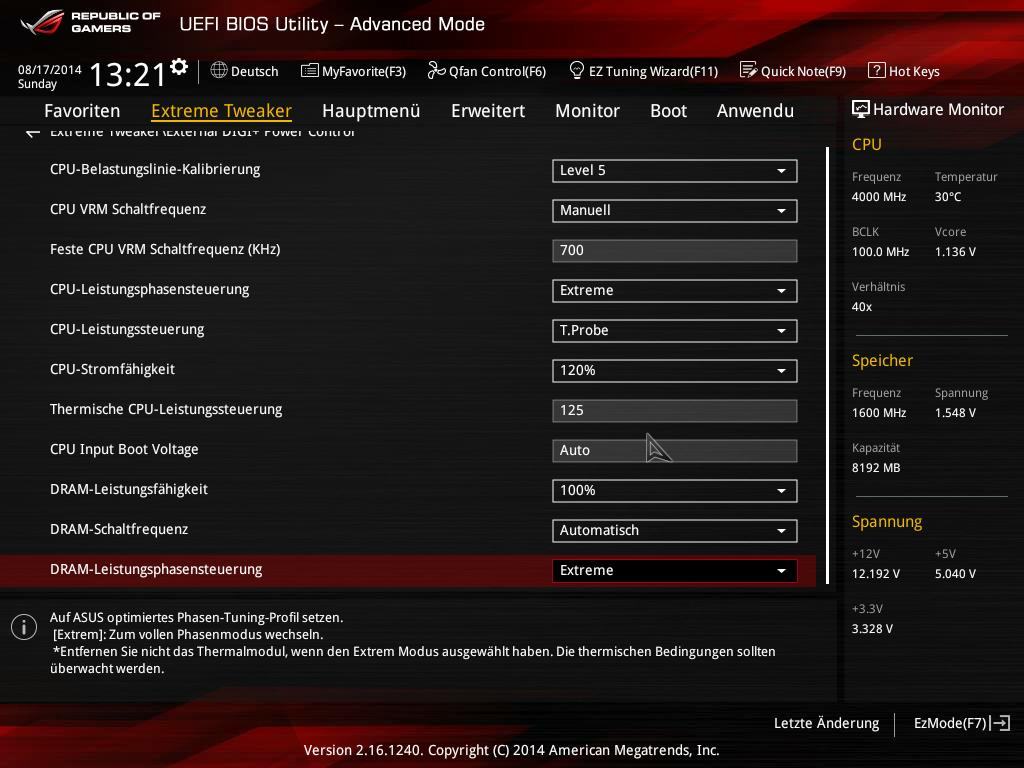
Task: Expand CPU-Belastungslinie-Kalibrierung Level 5 dropdown
Action: (x=675, y=170)
